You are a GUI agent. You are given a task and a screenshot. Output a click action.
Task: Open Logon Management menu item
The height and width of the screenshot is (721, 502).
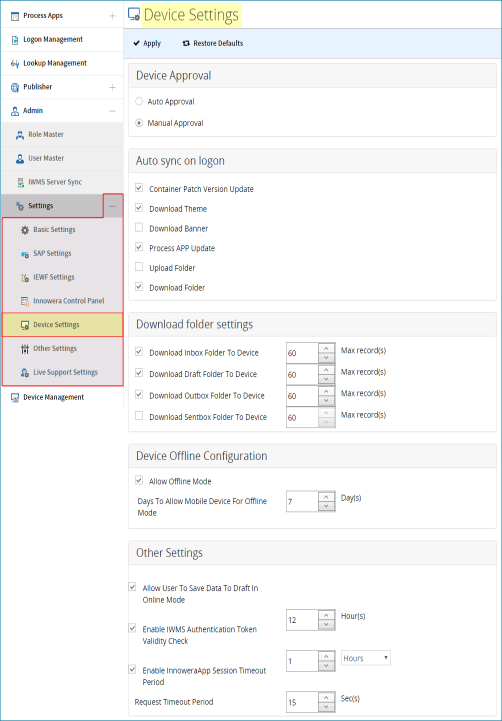click(x=62, y=40)
